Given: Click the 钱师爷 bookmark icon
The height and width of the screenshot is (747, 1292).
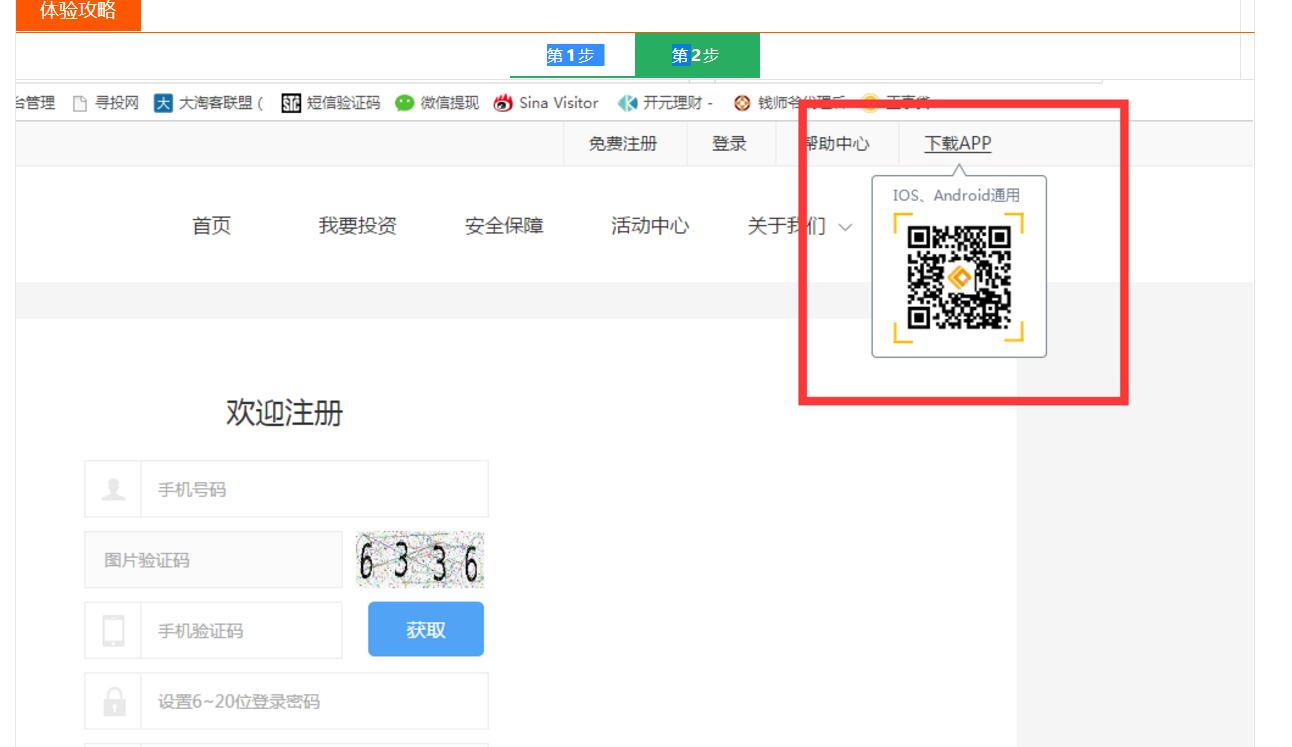Looking at the screenshot, I should pyautogui.click(x=742, y=103).
